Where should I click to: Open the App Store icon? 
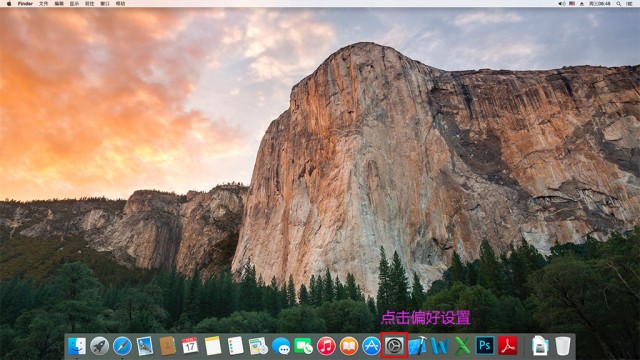[x=371, y=346]
